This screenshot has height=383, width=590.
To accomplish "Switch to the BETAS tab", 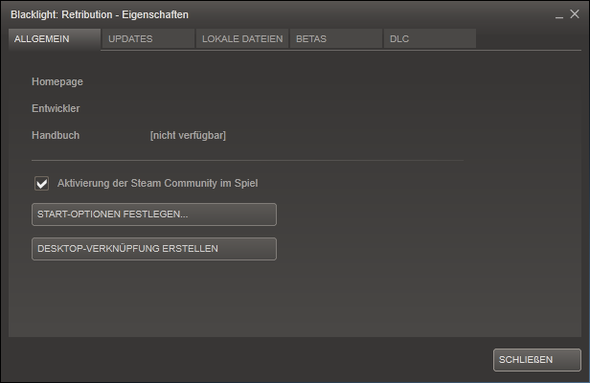I will click(336, 39).
